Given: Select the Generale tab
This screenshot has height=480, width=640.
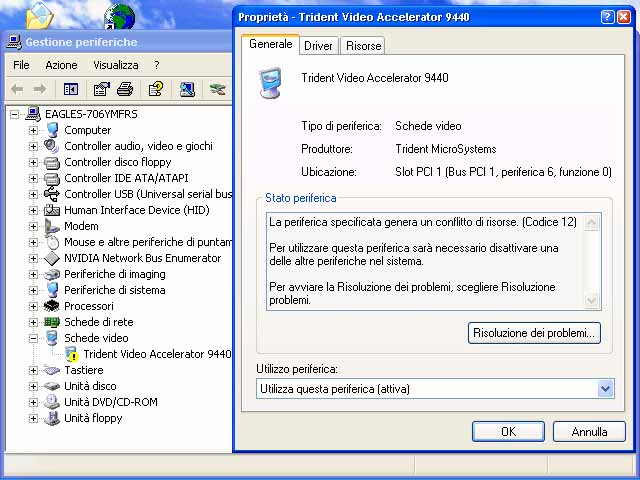Looking at the screenshot, I should point(270,44).
